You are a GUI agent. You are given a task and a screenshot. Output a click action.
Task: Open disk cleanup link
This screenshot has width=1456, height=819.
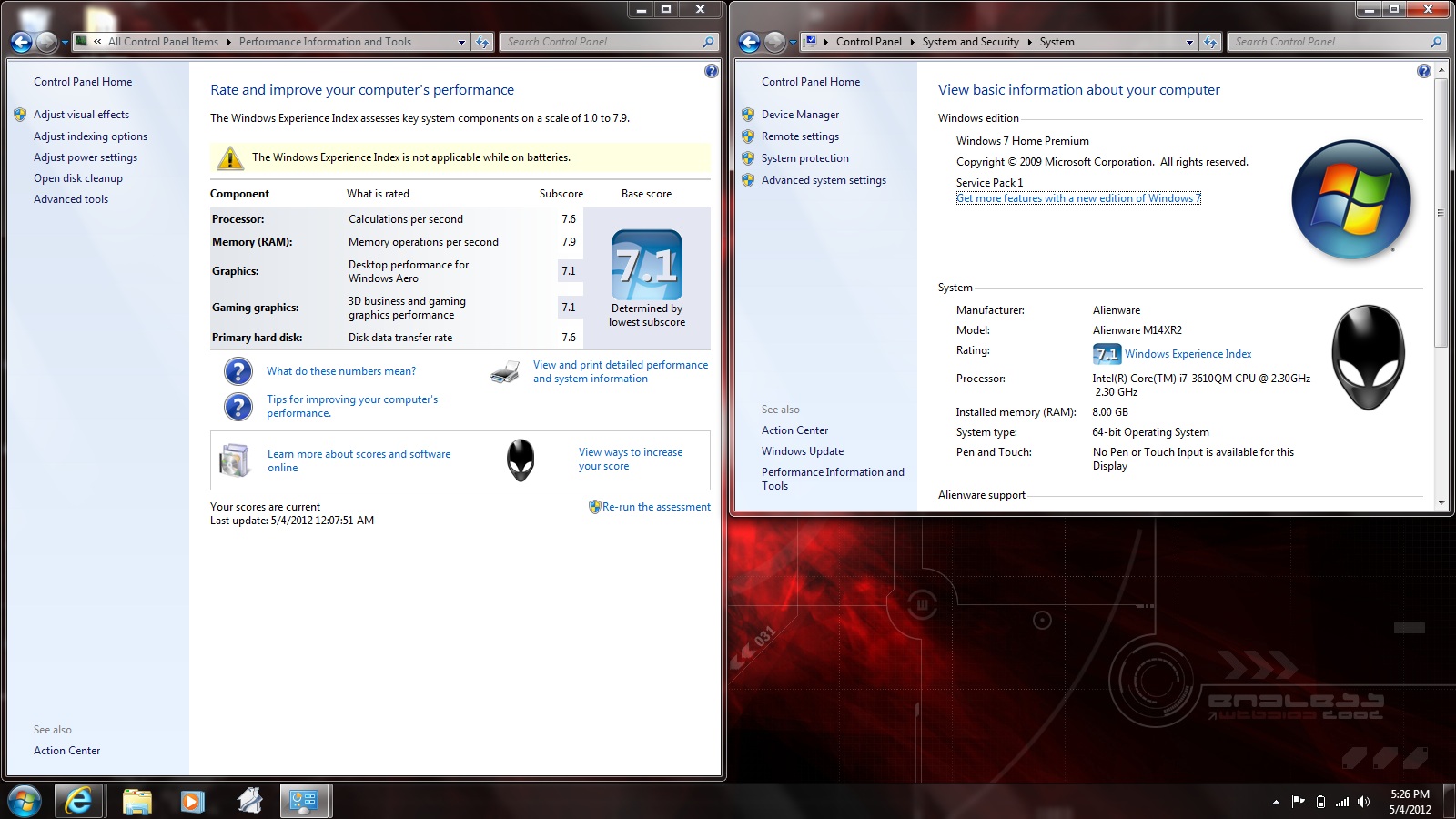pos(78,178)
